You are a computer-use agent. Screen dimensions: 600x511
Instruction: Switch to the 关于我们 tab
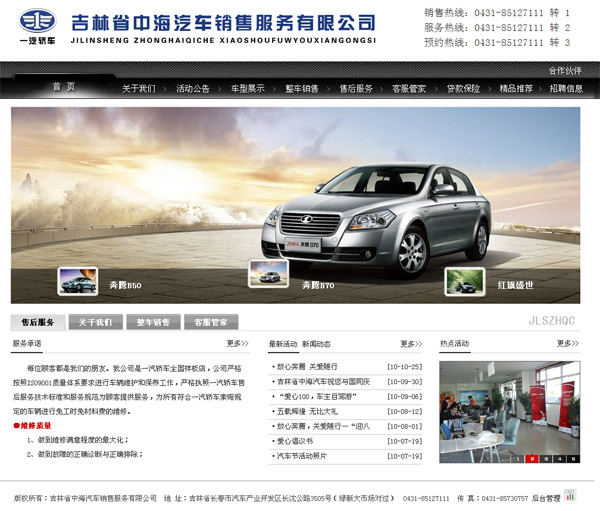pyautogui.click(x=96, y=322)
